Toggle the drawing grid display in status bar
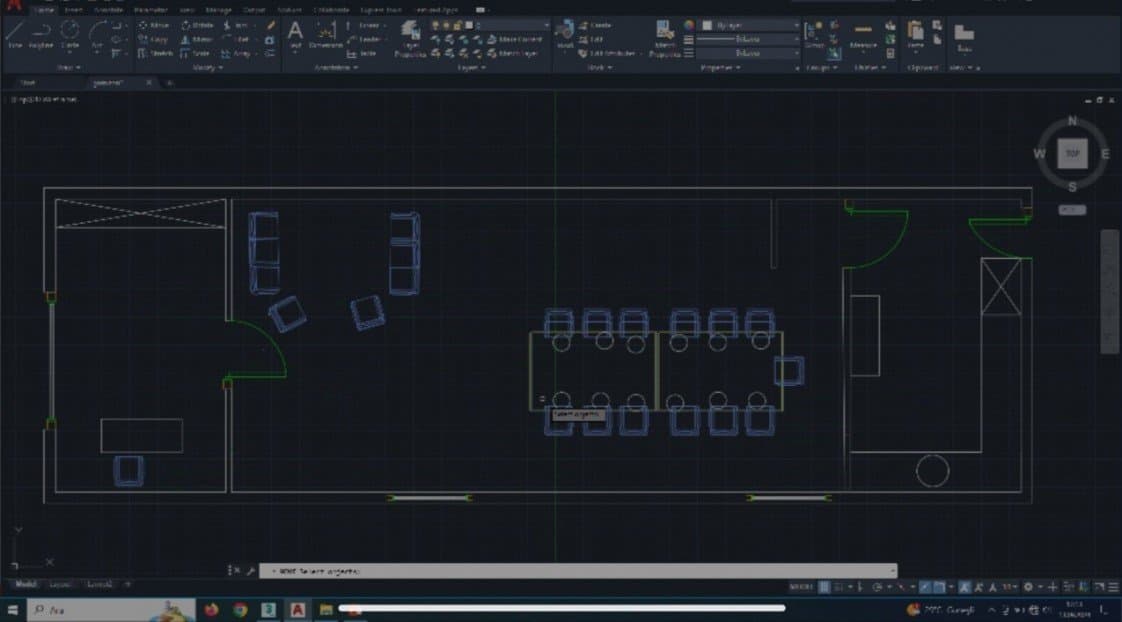The width and height of the screenshot is (1122, 622). click(824, 587)
